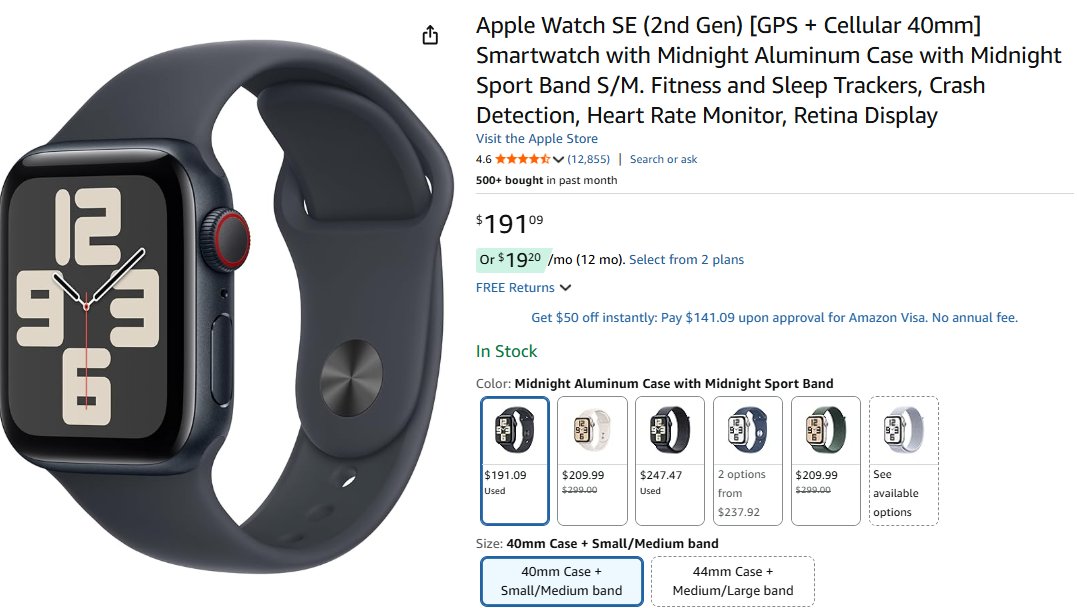Select Midnight Sport Loop $247.47 used option
Screen dimensions: 1077x608
tap(670, 460)
